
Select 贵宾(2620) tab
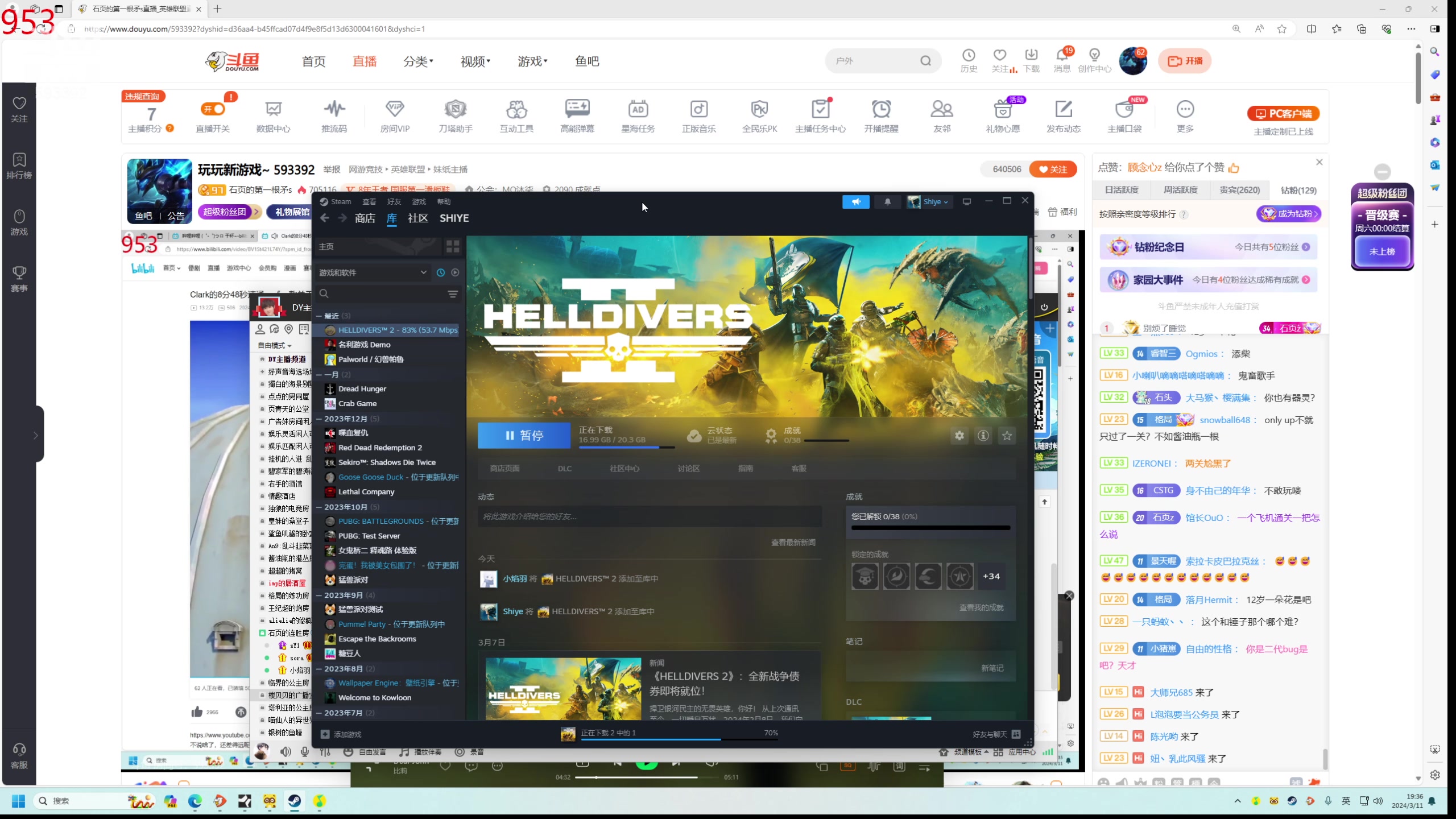1239,190
